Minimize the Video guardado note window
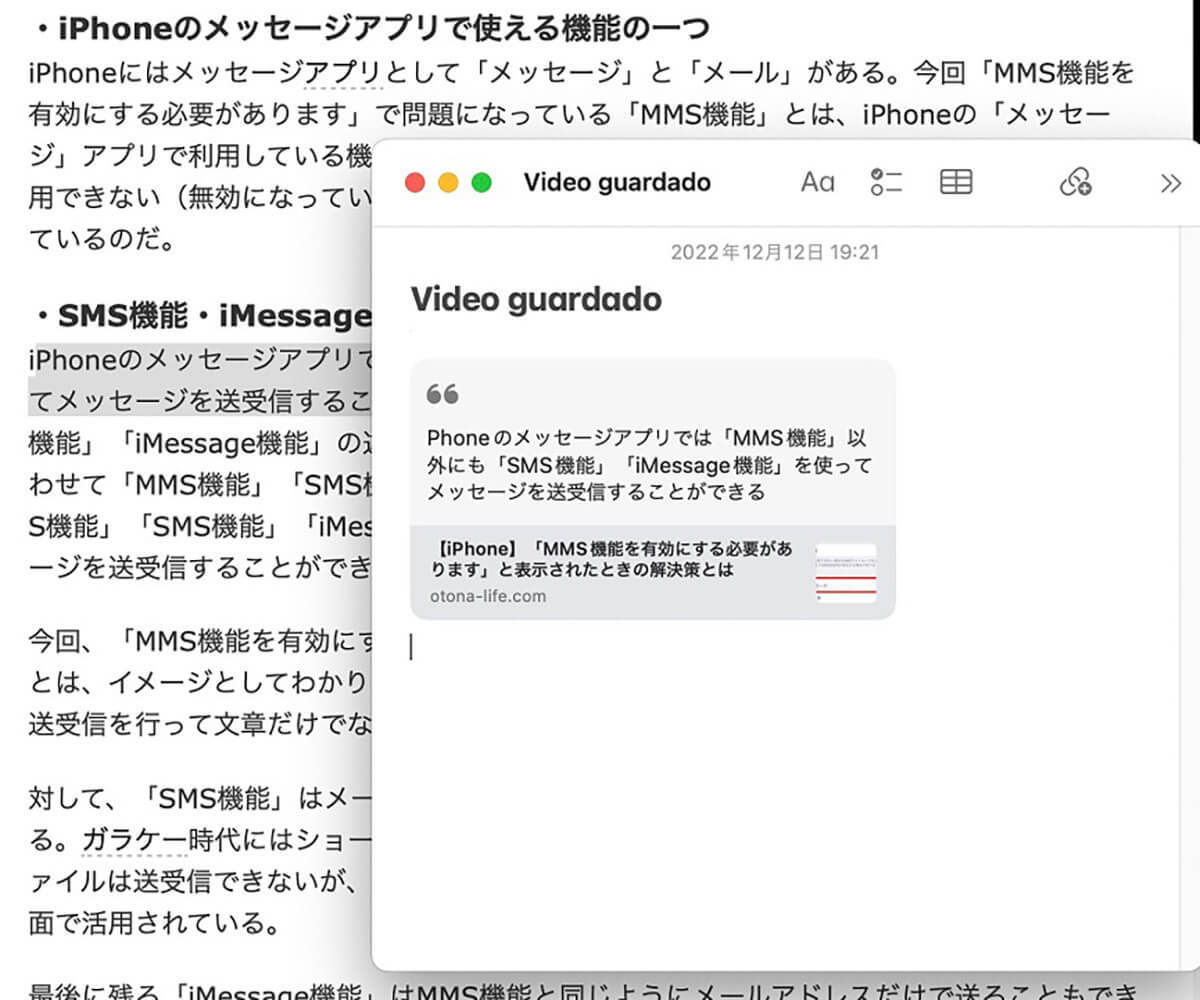Image resolution: width=1200 pixels, height=1000 pixels. tap(448, 183)
